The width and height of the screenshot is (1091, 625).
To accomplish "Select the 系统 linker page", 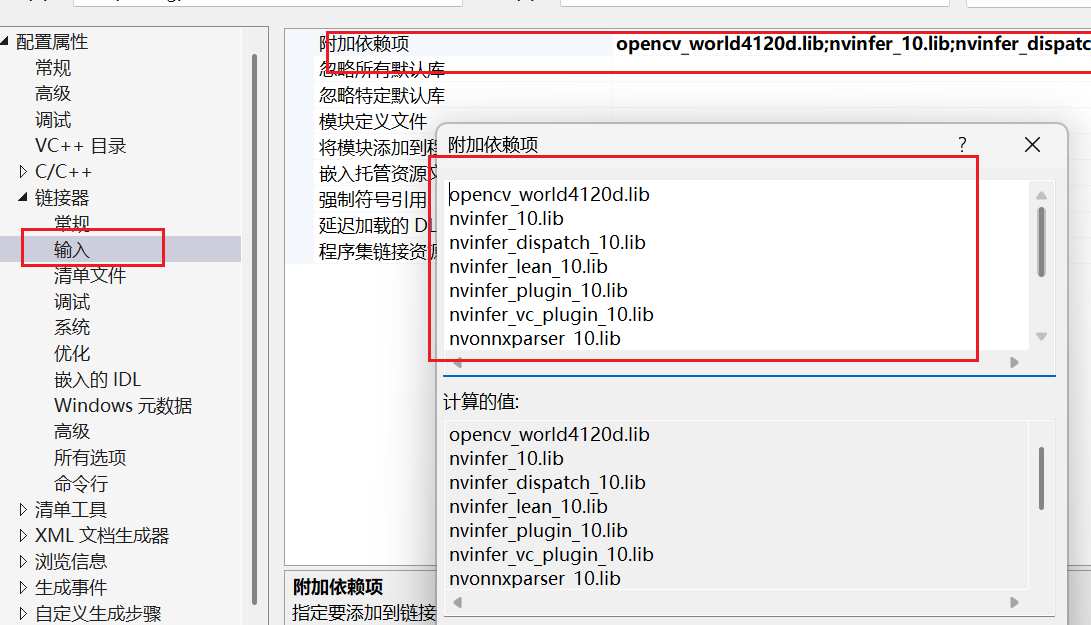I will pos(72,326).
